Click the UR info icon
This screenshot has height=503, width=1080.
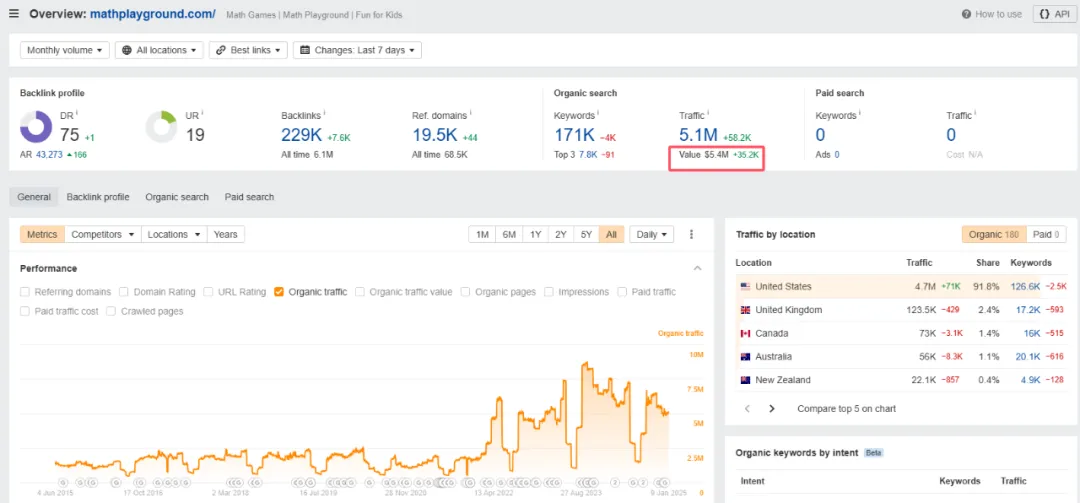pyautogui.click(x=202, y=114)
